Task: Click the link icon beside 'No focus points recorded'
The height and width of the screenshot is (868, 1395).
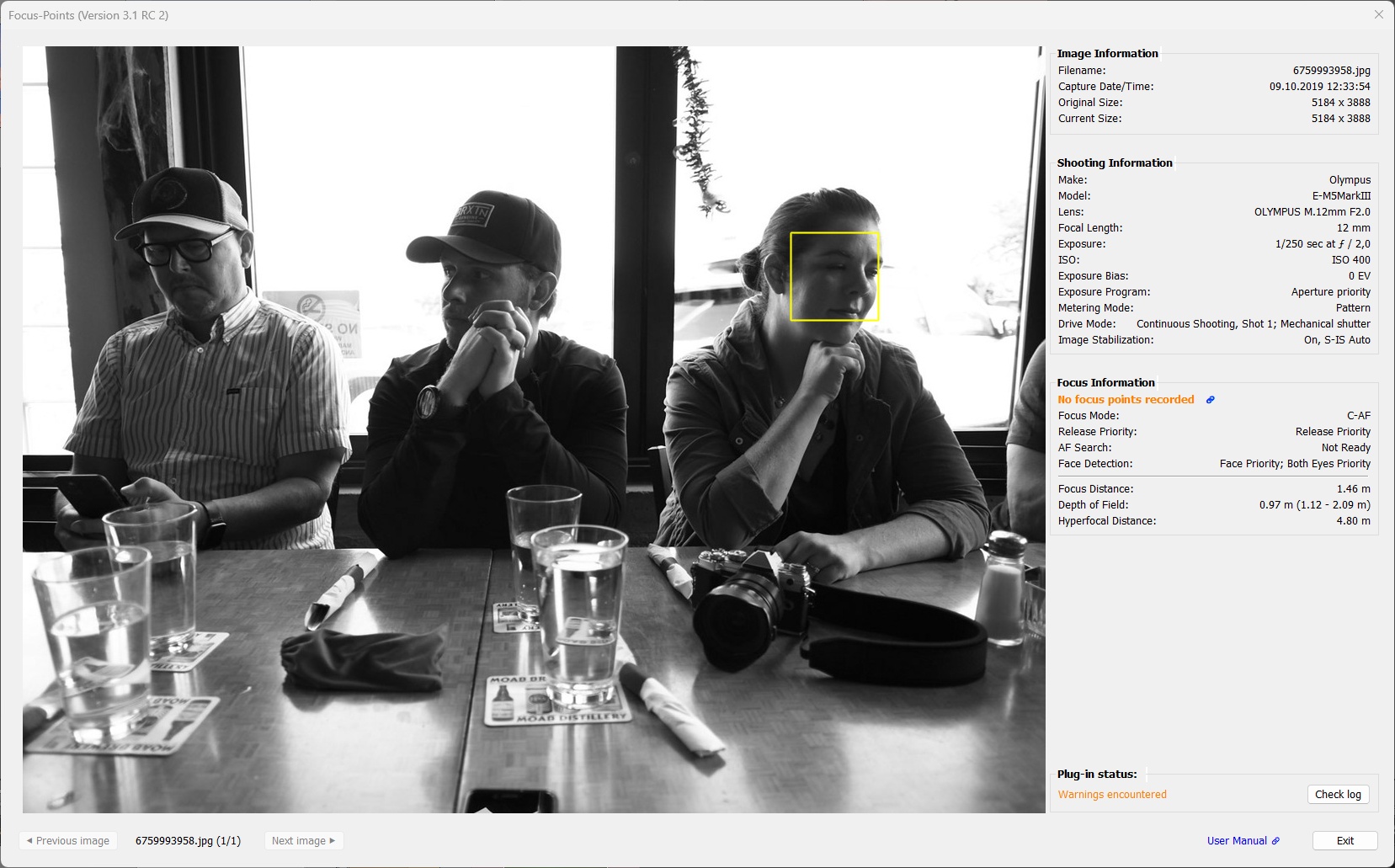Action: pos(1210,399)
